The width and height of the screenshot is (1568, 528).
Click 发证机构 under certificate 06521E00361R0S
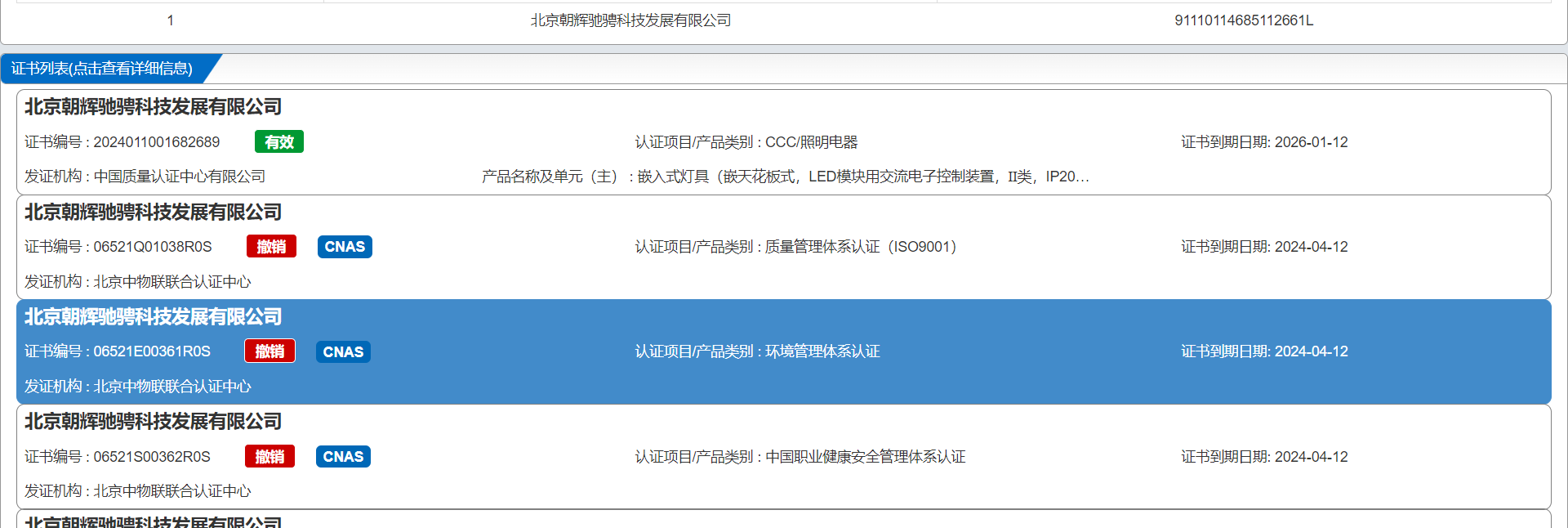tap(138, 387)
